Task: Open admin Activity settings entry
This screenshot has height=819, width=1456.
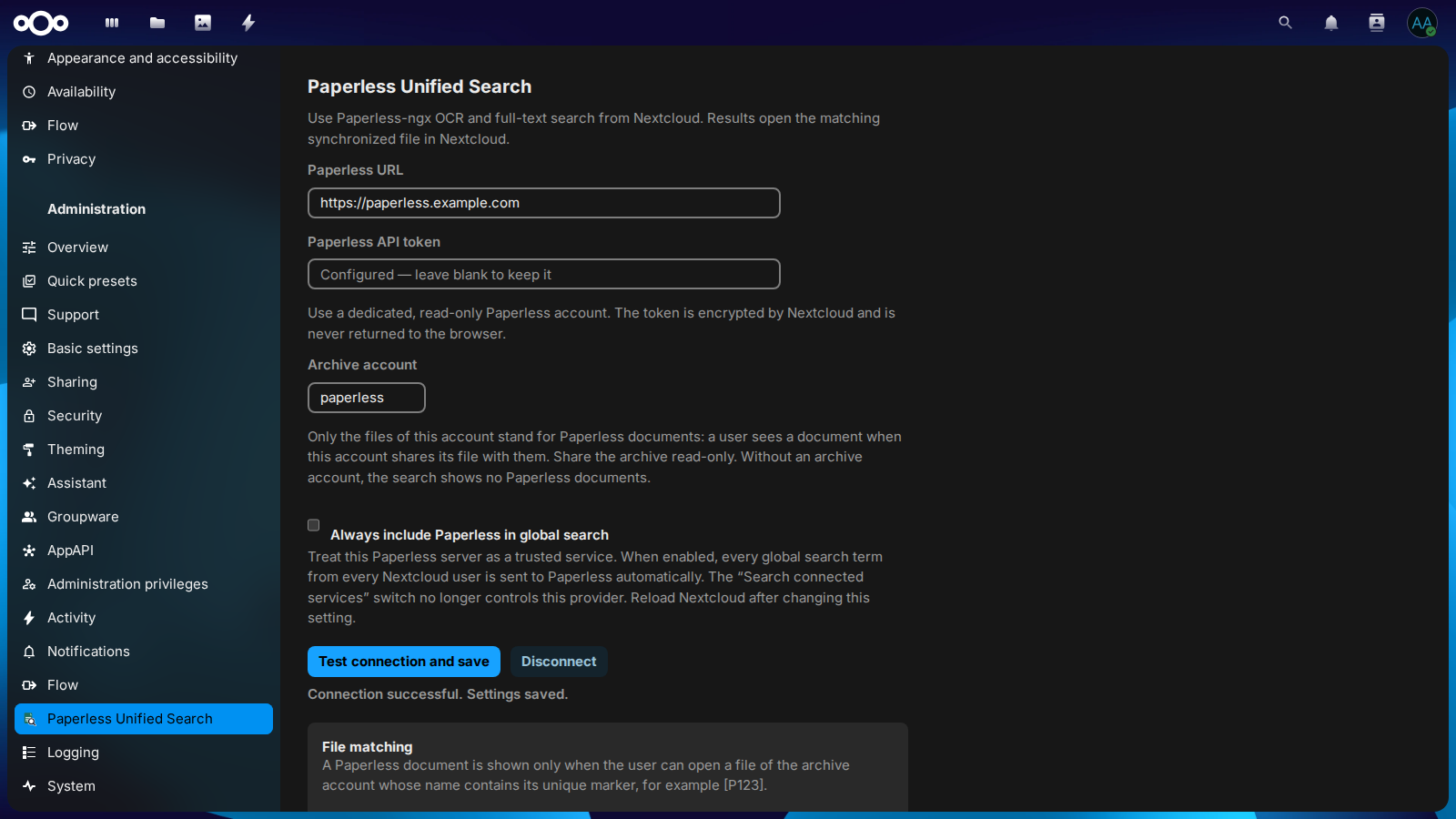Action: pos(144,618)
